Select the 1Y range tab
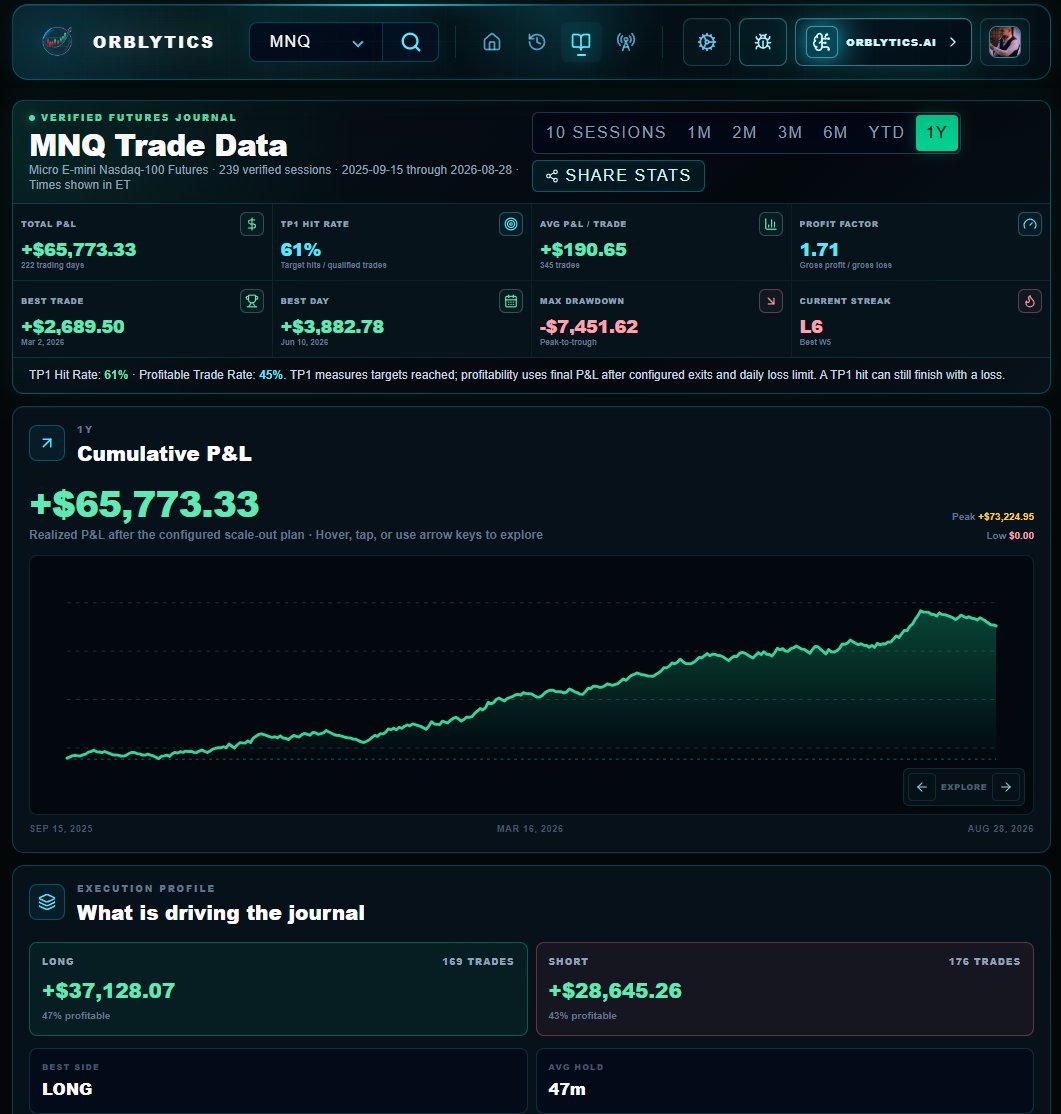This screenshot has height=1114, width=1061. coord(937,133)
